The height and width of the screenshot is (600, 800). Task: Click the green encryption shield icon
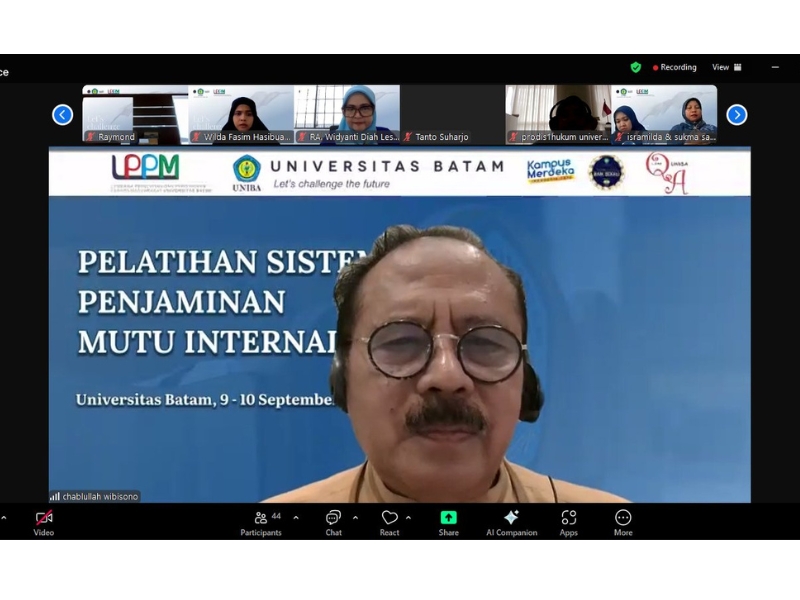(x=636, y=67)
